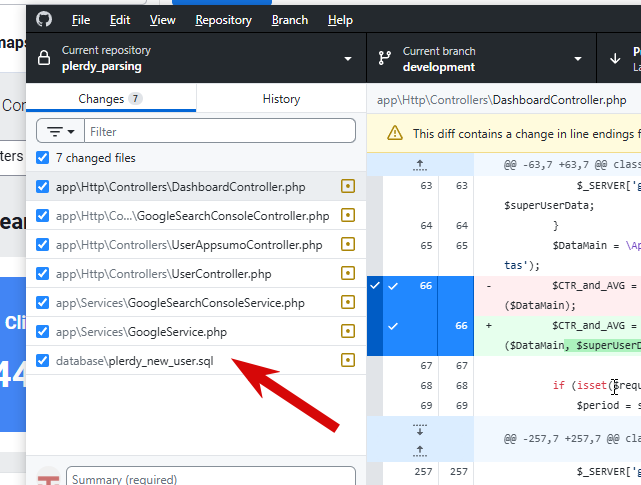641x485 pixels.
Task: Open the File menu
Action: (81, 20)
